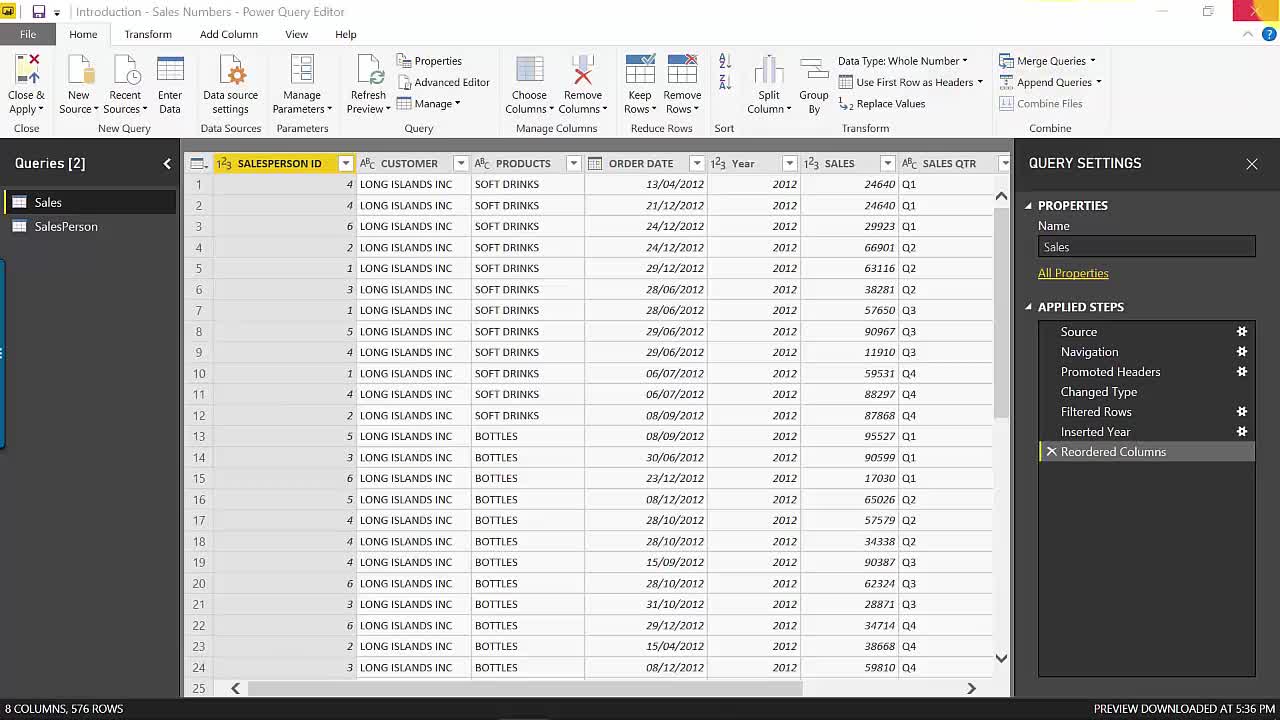Open the Add Column tab
This screenshot has width=1280, height=720.
pos(228,34)
